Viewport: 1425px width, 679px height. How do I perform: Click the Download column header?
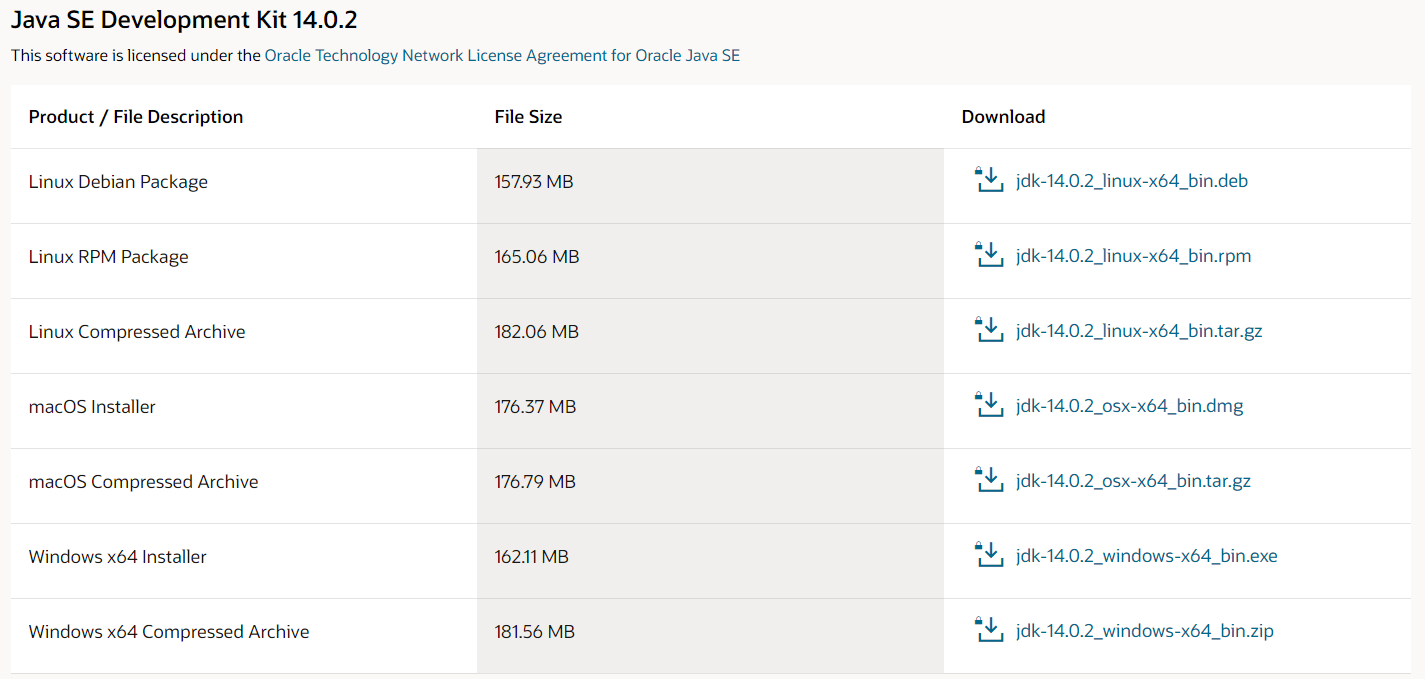[1003, 117]
